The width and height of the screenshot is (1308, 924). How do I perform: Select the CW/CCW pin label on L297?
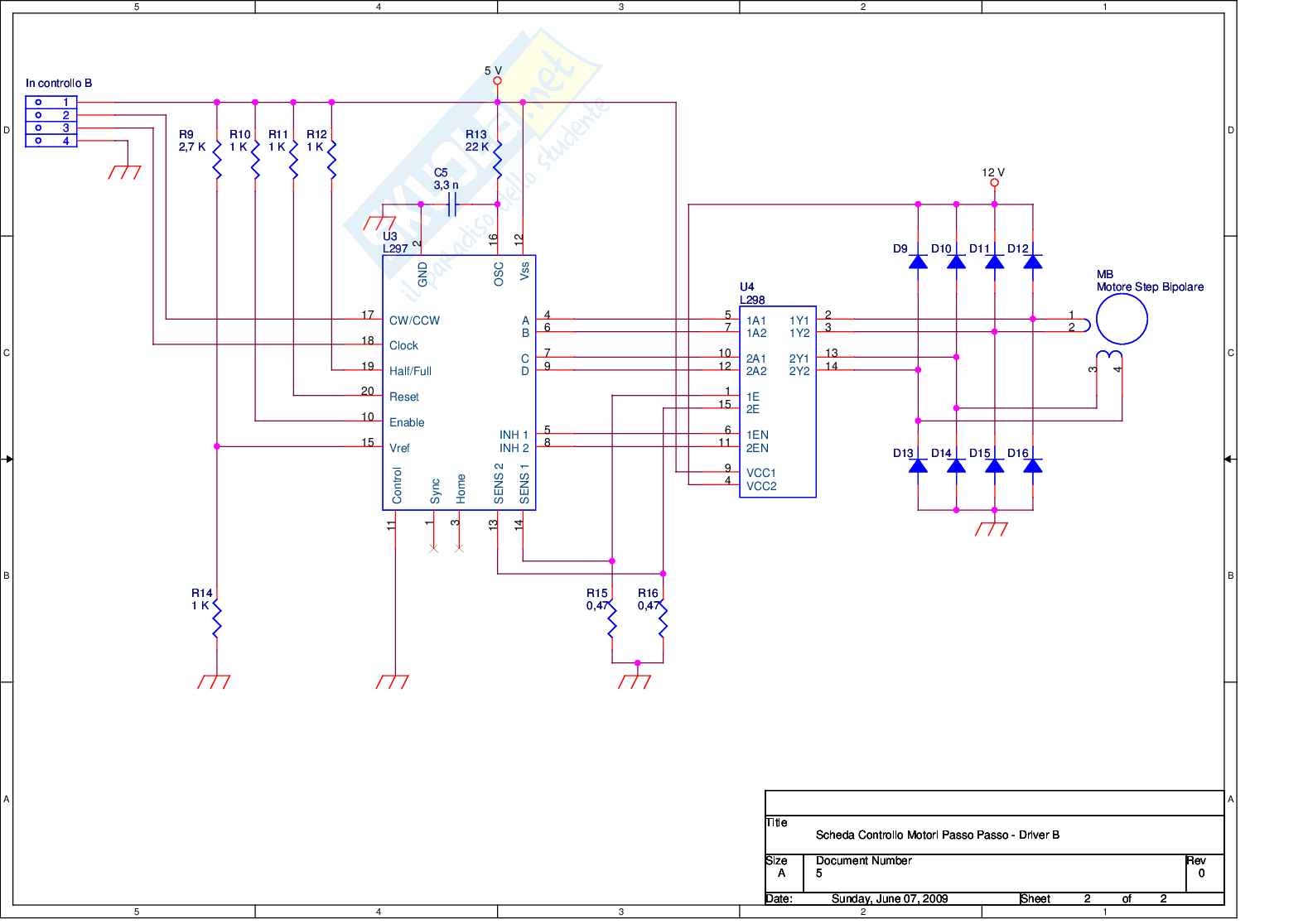414,320
